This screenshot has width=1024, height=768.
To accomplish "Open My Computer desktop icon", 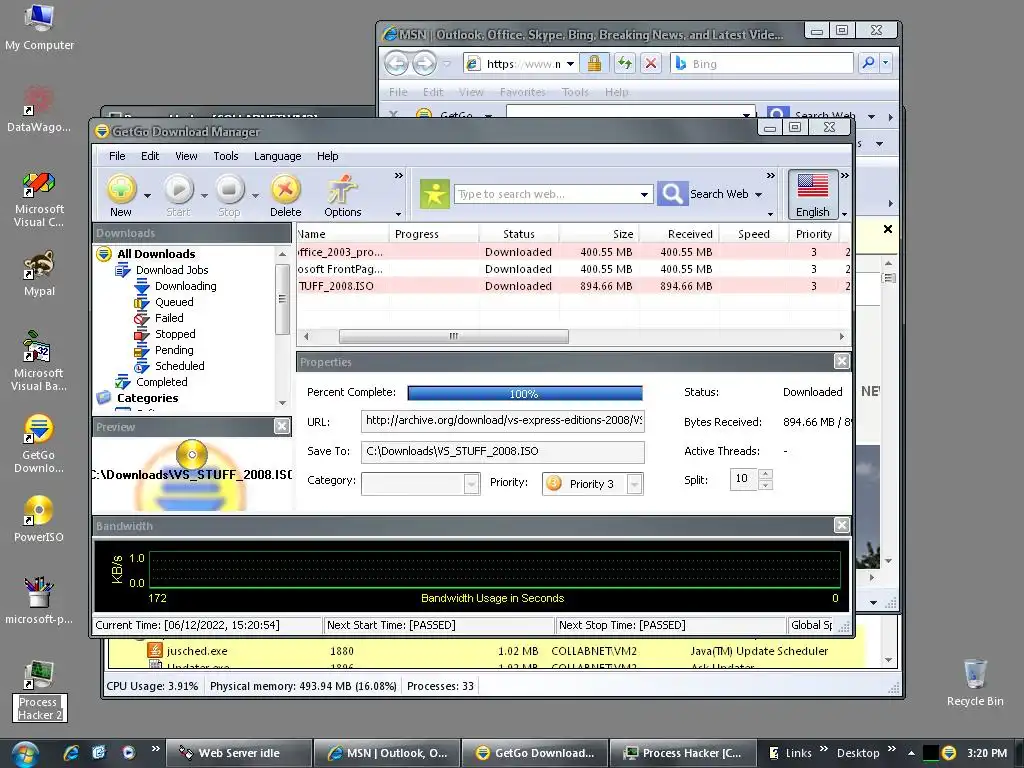I will tap(39, 27).
